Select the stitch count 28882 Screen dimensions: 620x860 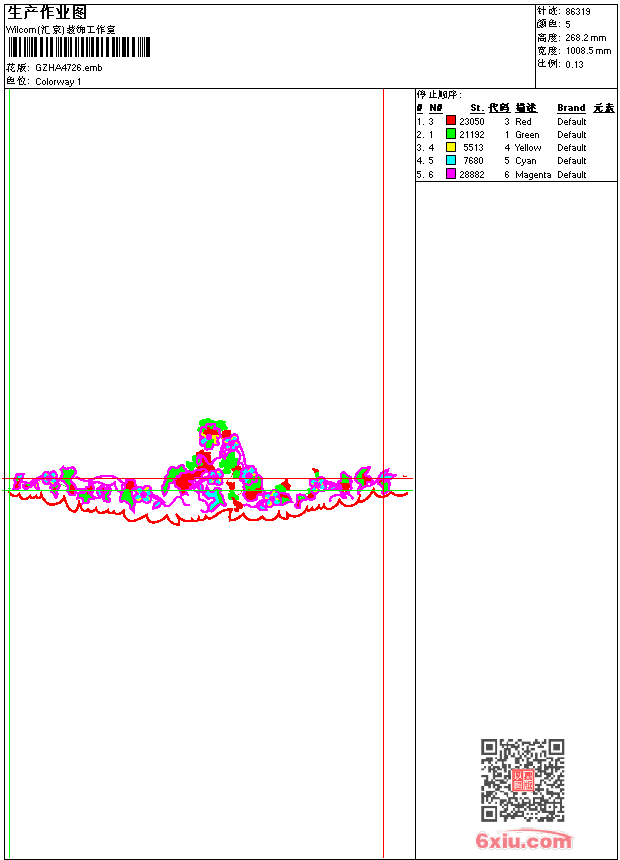click(x=471, y=174)
